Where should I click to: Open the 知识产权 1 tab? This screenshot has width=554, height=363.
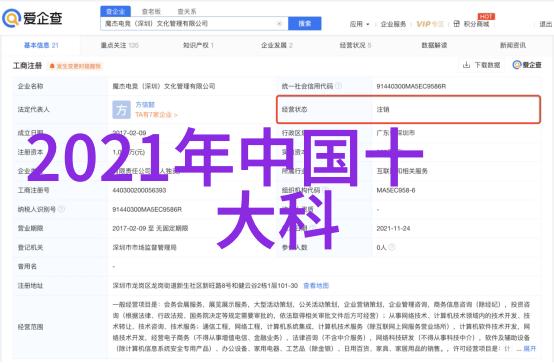click(x=198, y=45)
